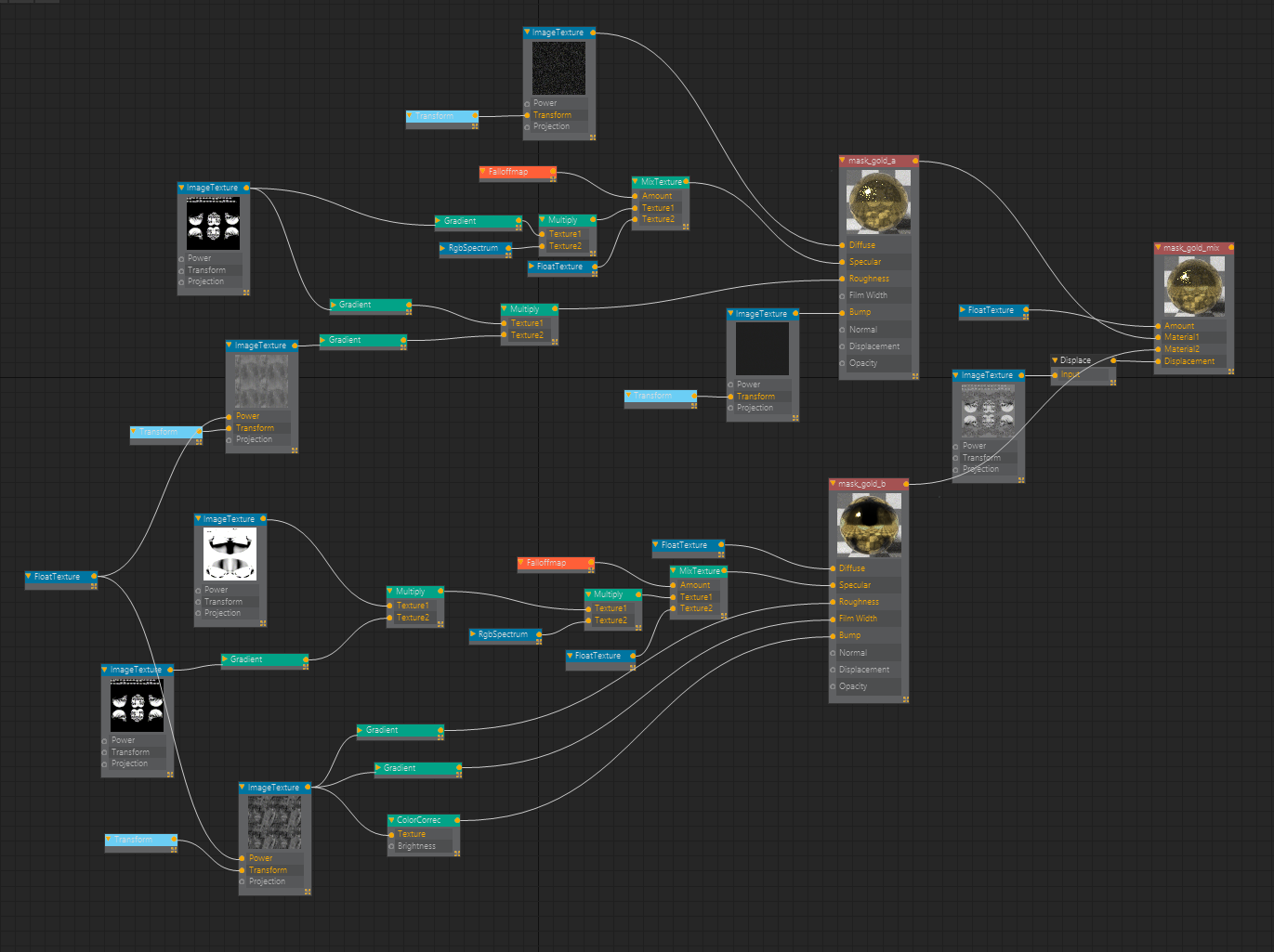The height and width of the screenshot is (952, 1274).
Task: Click the Normal input pin on mask_gold_a
Action: pyautogui.click(x=843, y=330)
